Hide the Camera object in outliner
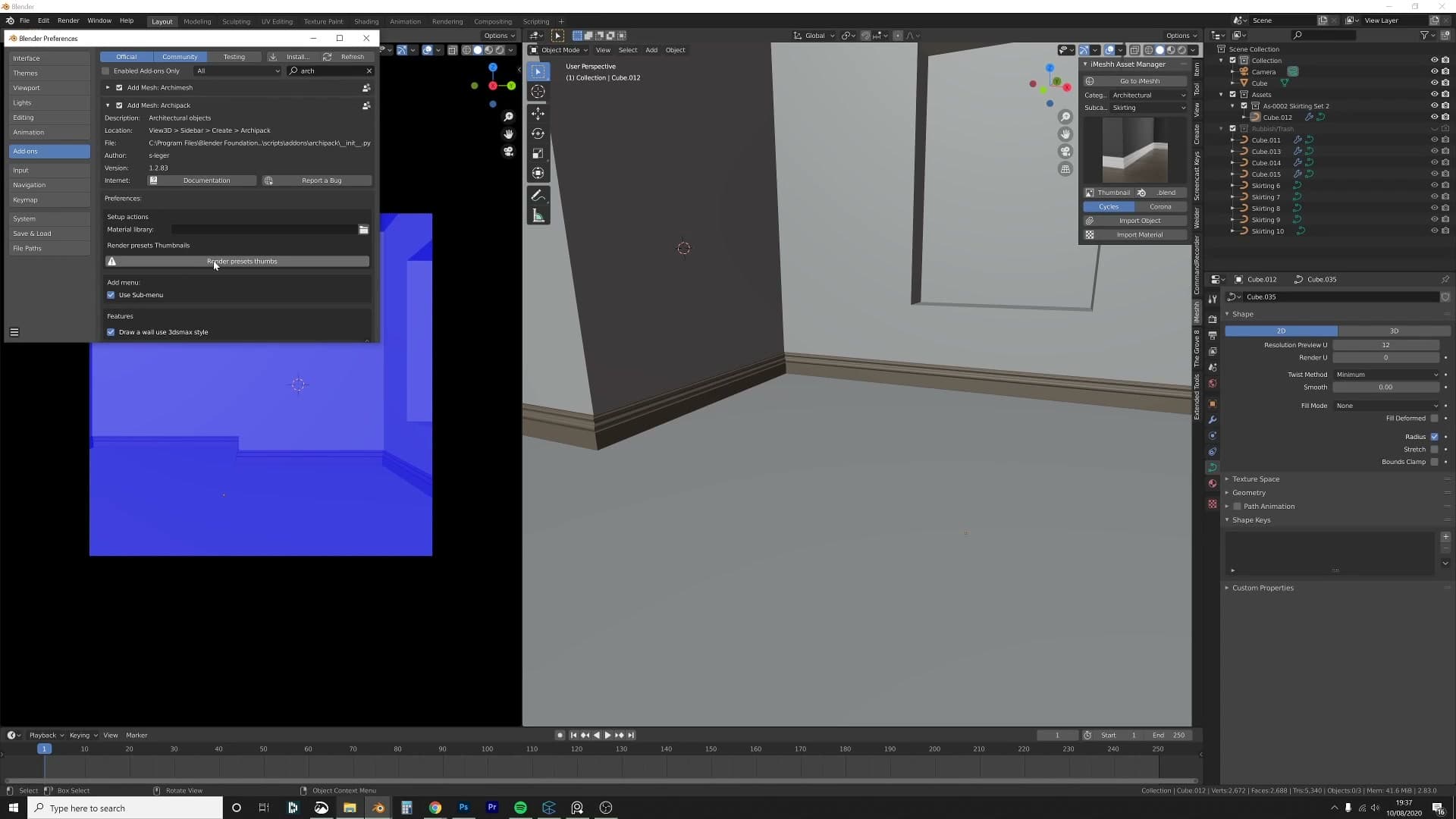Screen dimensions: 1456x819 click(1434, 72)
